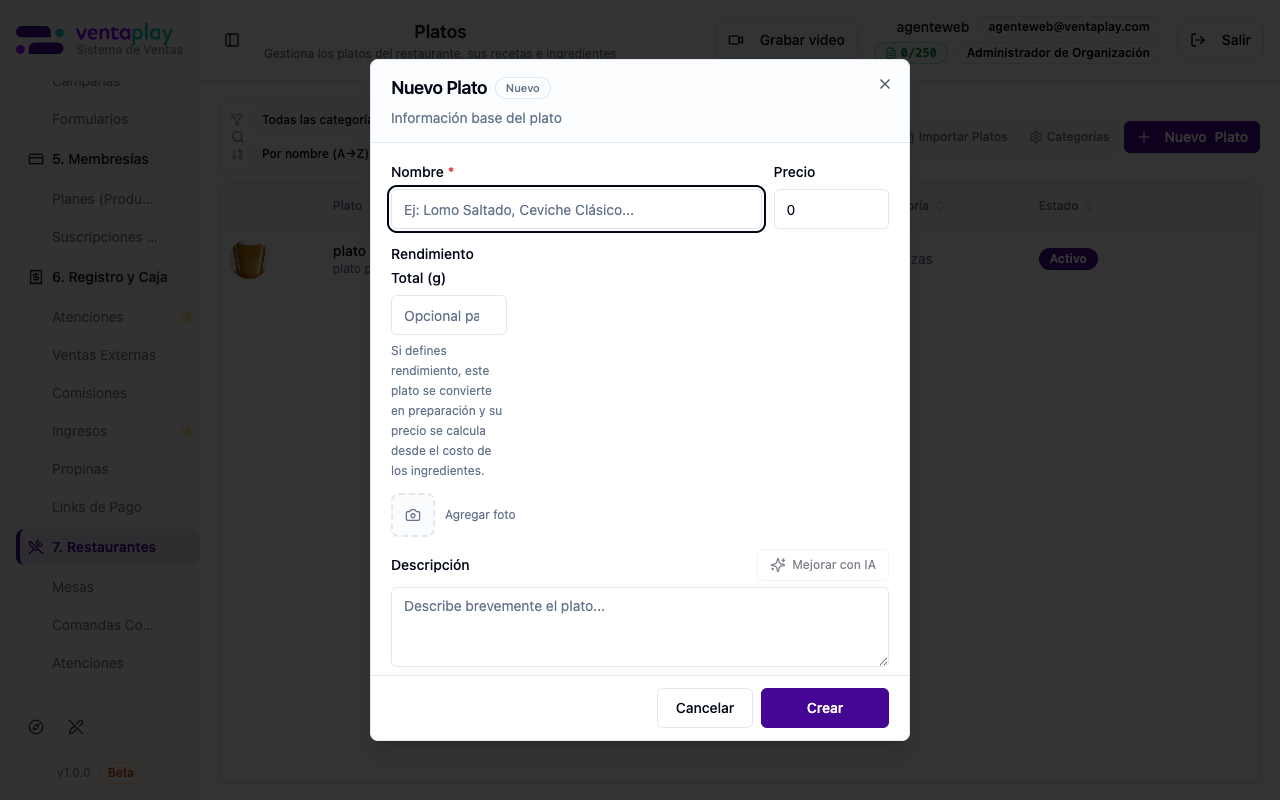Focus the Nombre text field
Viewport: 1280px width, 800px height.
click(577, 210)
